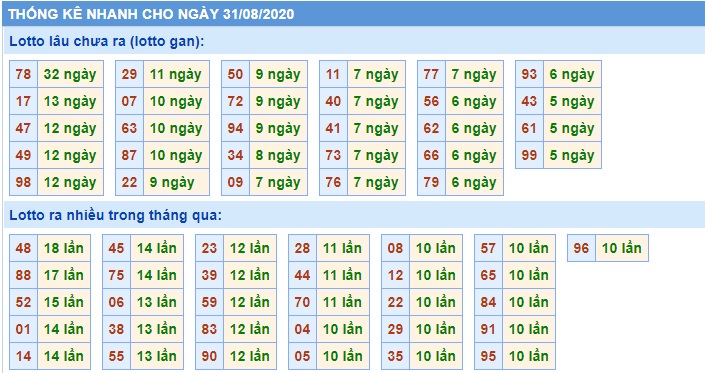
Task: Select lotto number 99
Action: coord(530,155)
